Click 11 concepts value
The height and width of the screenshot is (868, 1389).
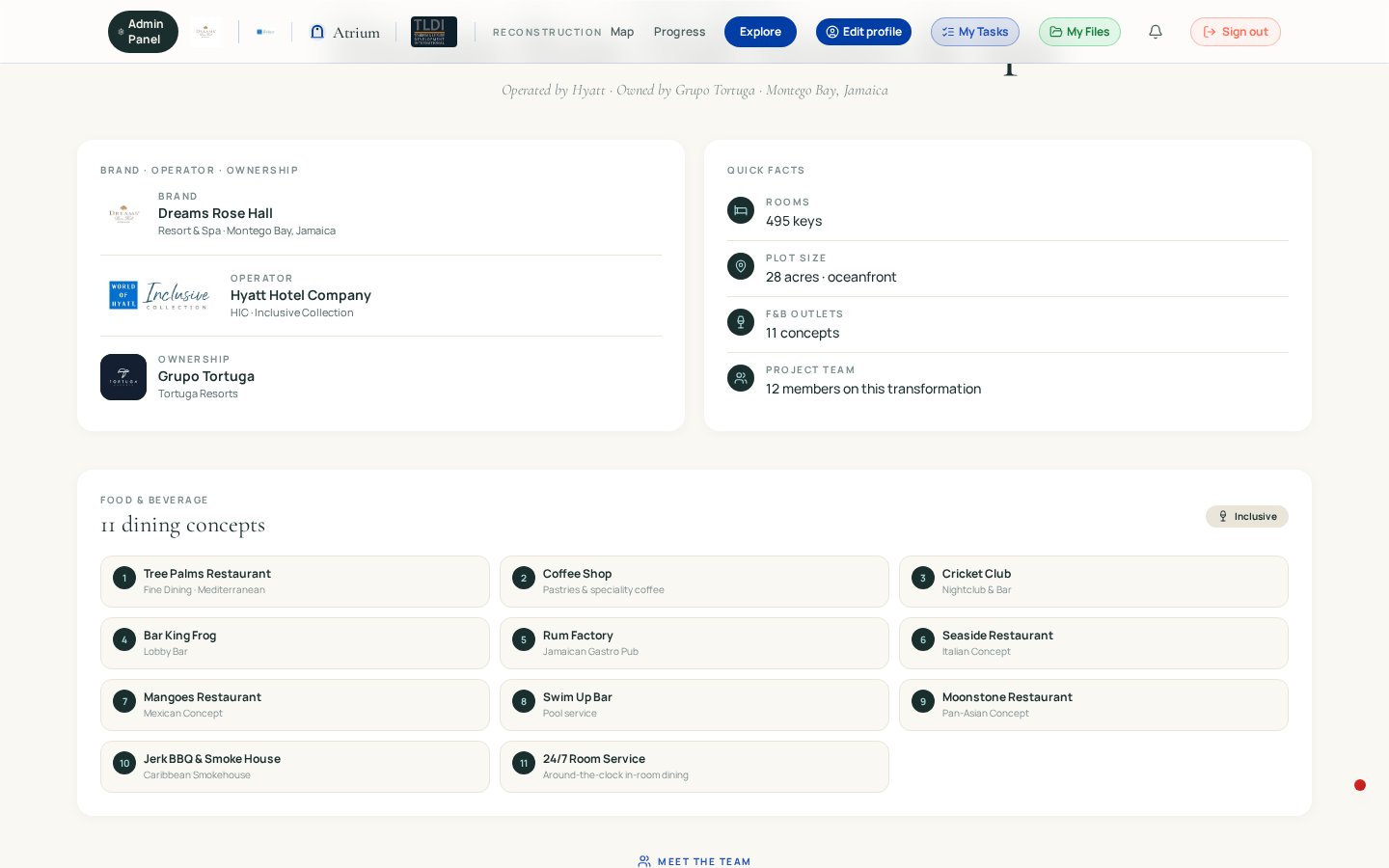point(803,333)
